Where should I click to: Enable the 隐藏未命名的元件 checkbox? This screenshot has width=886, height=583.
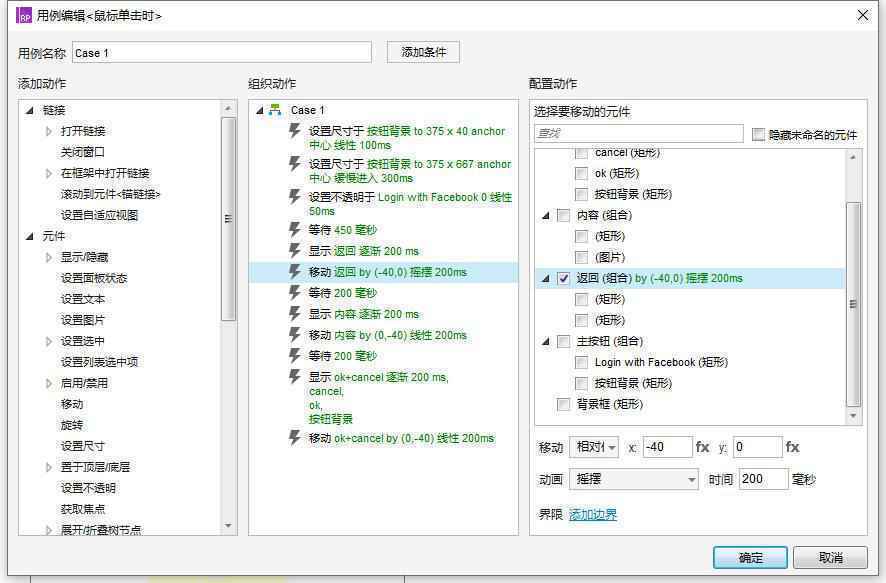757,134
